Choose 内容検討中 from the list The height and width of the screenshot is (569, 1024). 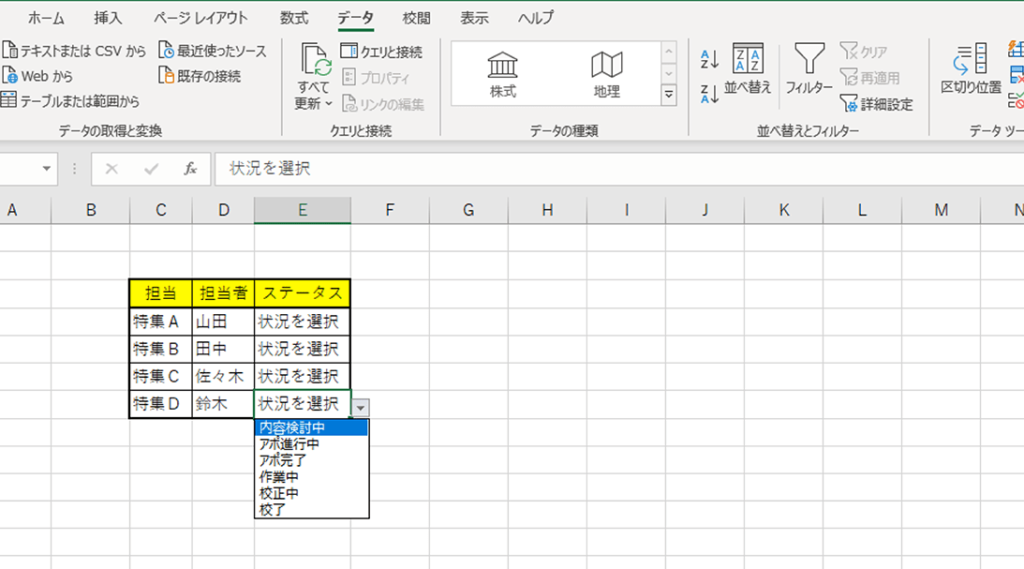coord(311,428)
